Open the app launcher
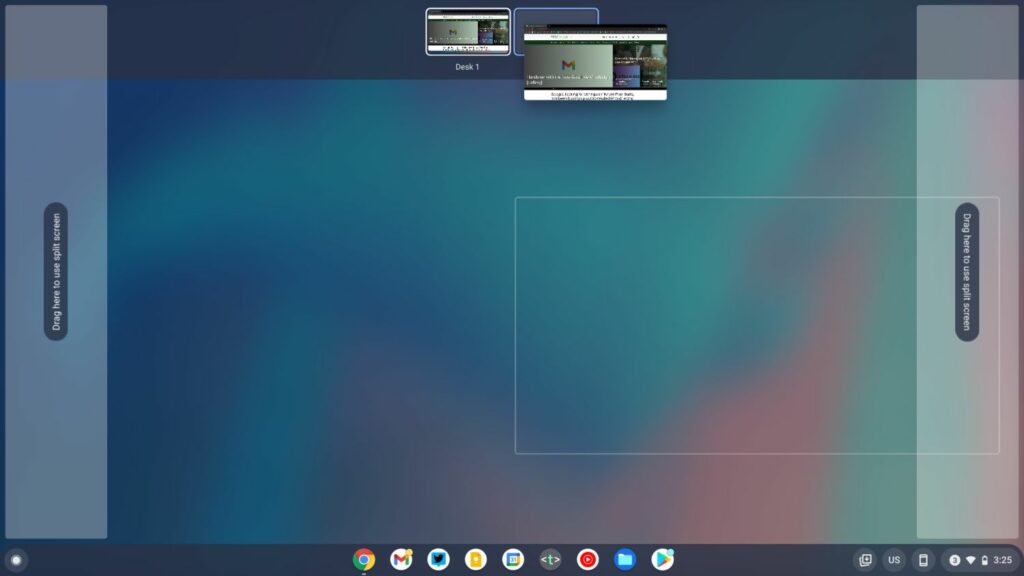 (14, 561)
